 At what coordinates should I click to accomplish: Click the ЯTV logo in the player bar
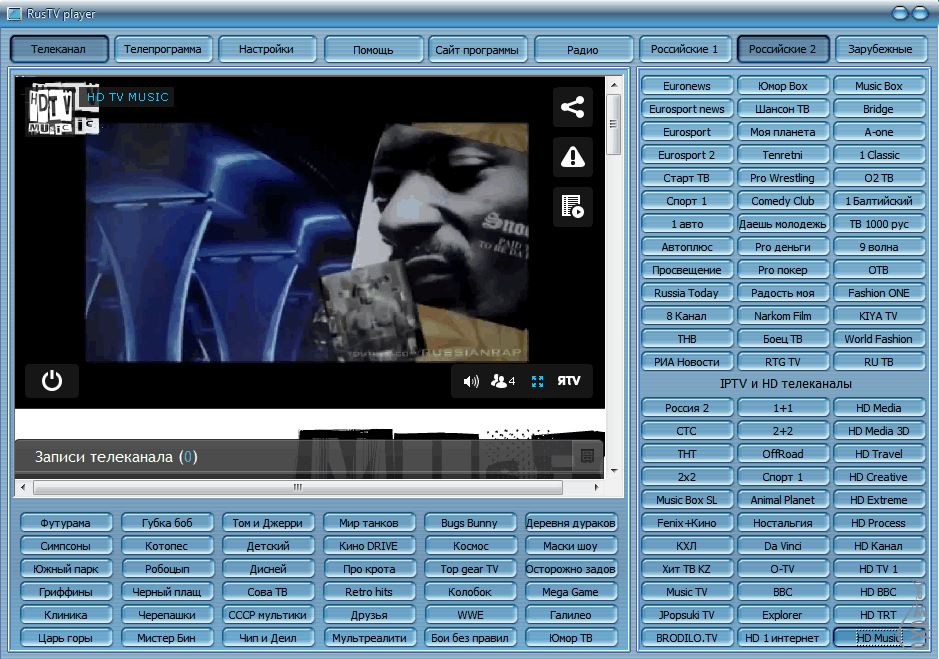click(x=568, y=381)
